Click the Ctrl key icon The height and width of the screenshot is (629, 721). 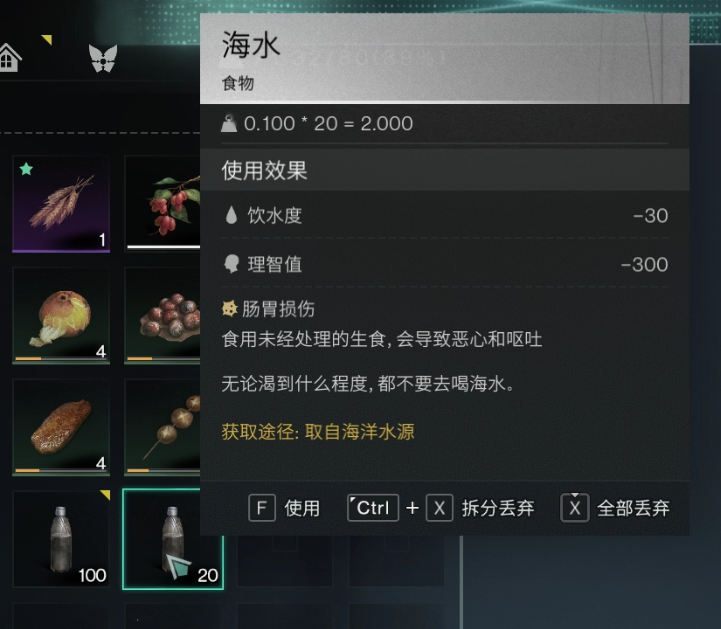[373, 508]
